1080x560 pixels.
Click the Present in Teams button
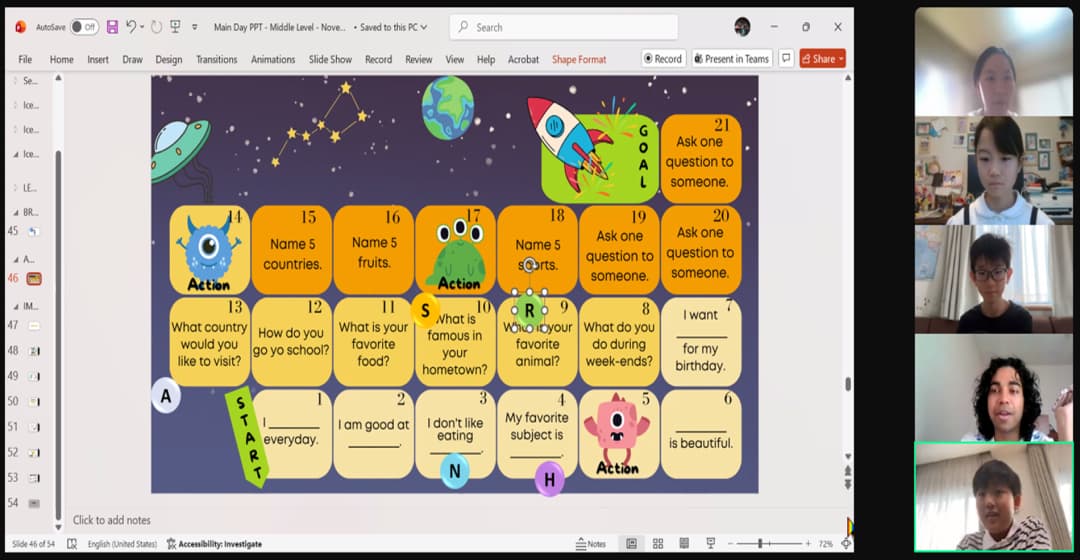[x=731, y=59]
